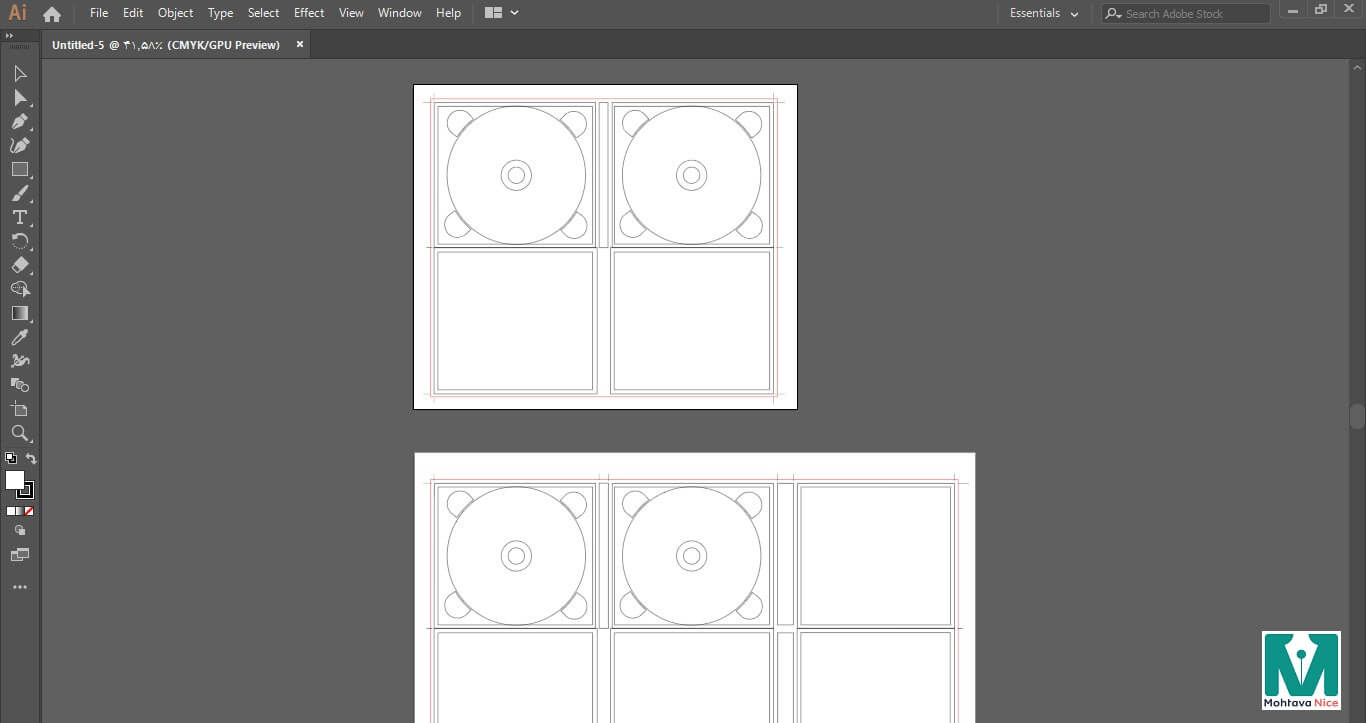
Task: Select the Type tool
Action: tap(19, 218)
